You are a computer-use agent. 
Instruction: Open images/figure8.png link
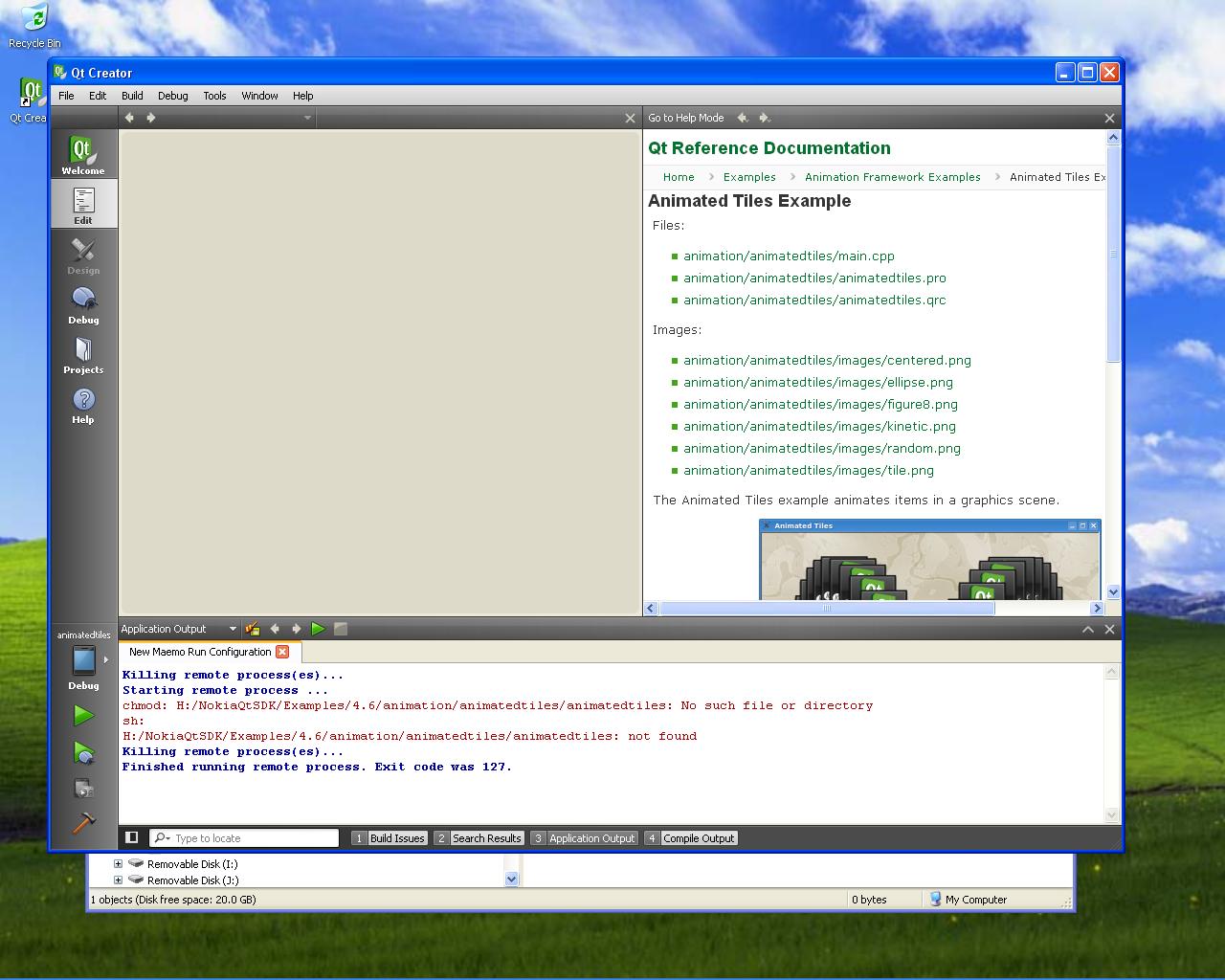[820, 404]
